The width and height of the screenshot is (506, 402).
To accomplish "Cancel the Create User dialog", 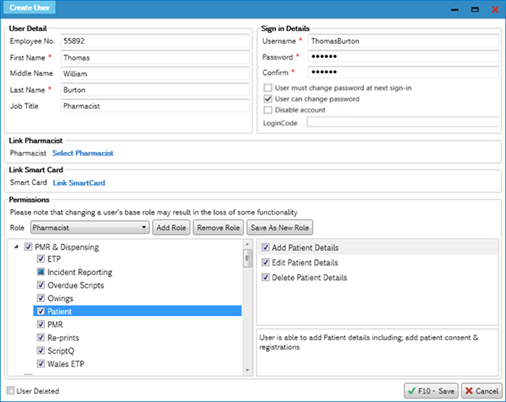I will (482, 391).
